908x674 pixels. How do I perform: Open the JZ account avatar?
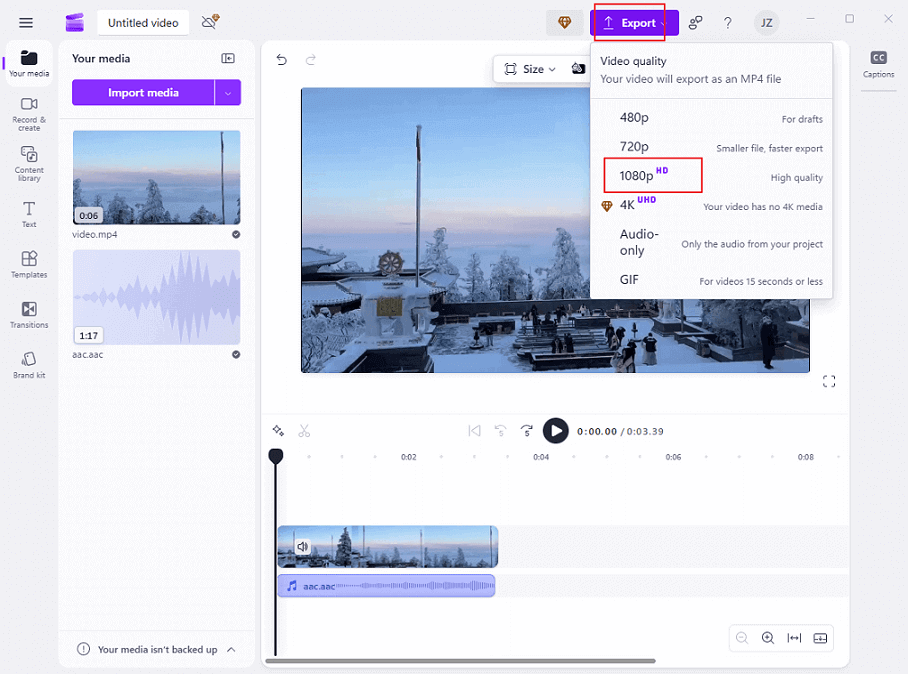[x=767, y=23]
